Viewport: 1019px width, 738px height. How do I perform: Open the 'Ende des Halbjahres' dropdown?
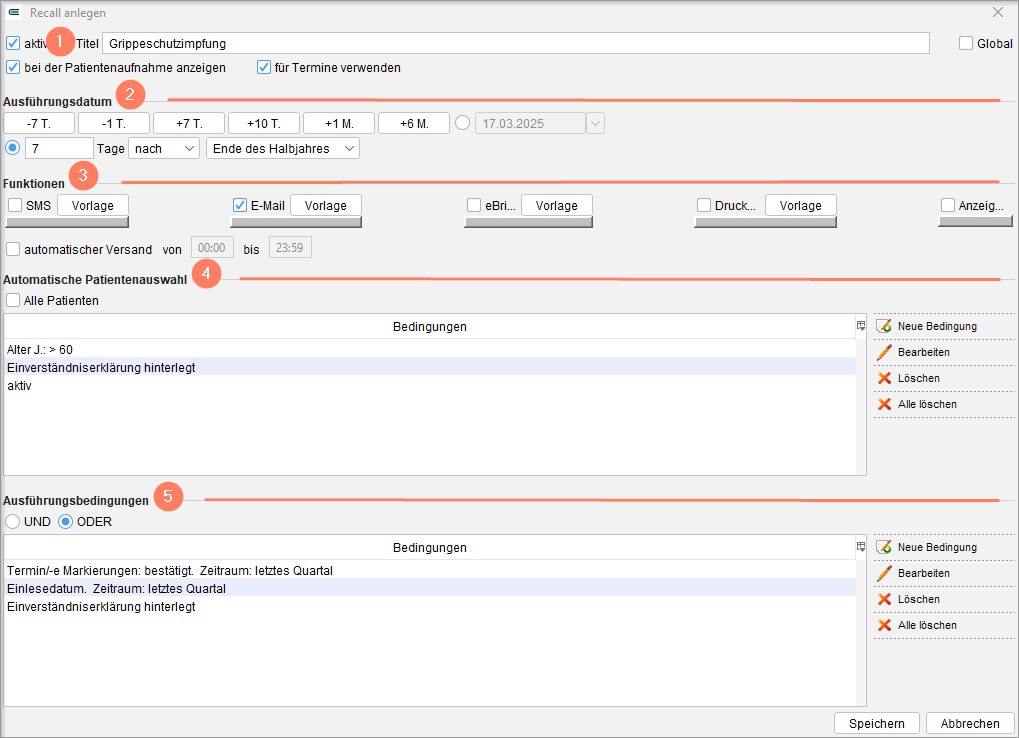tap(283, 149)
